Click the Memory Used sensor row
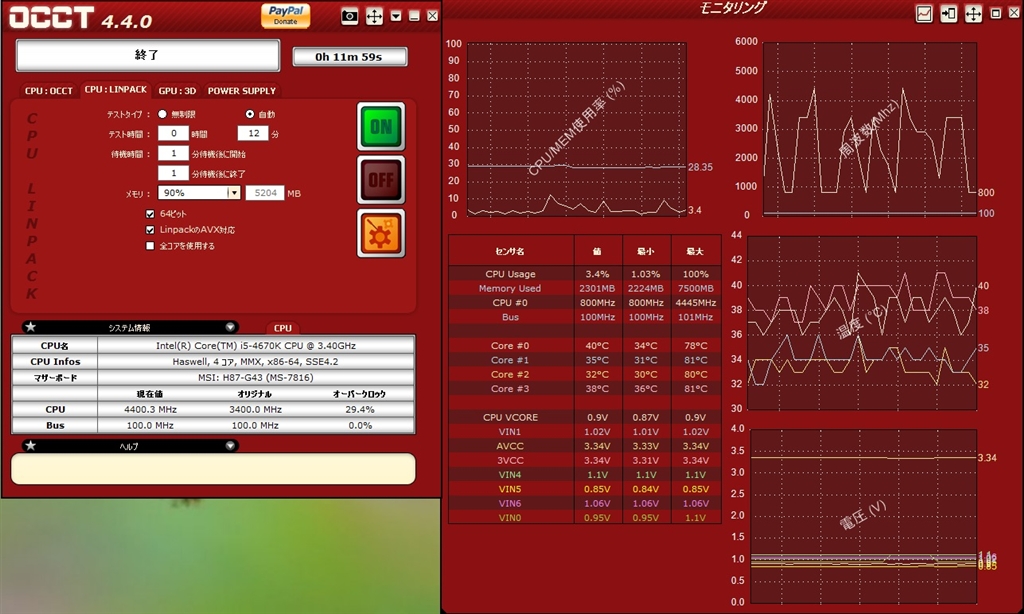This screenshot has height=614, width=1024. click(584, 289)
